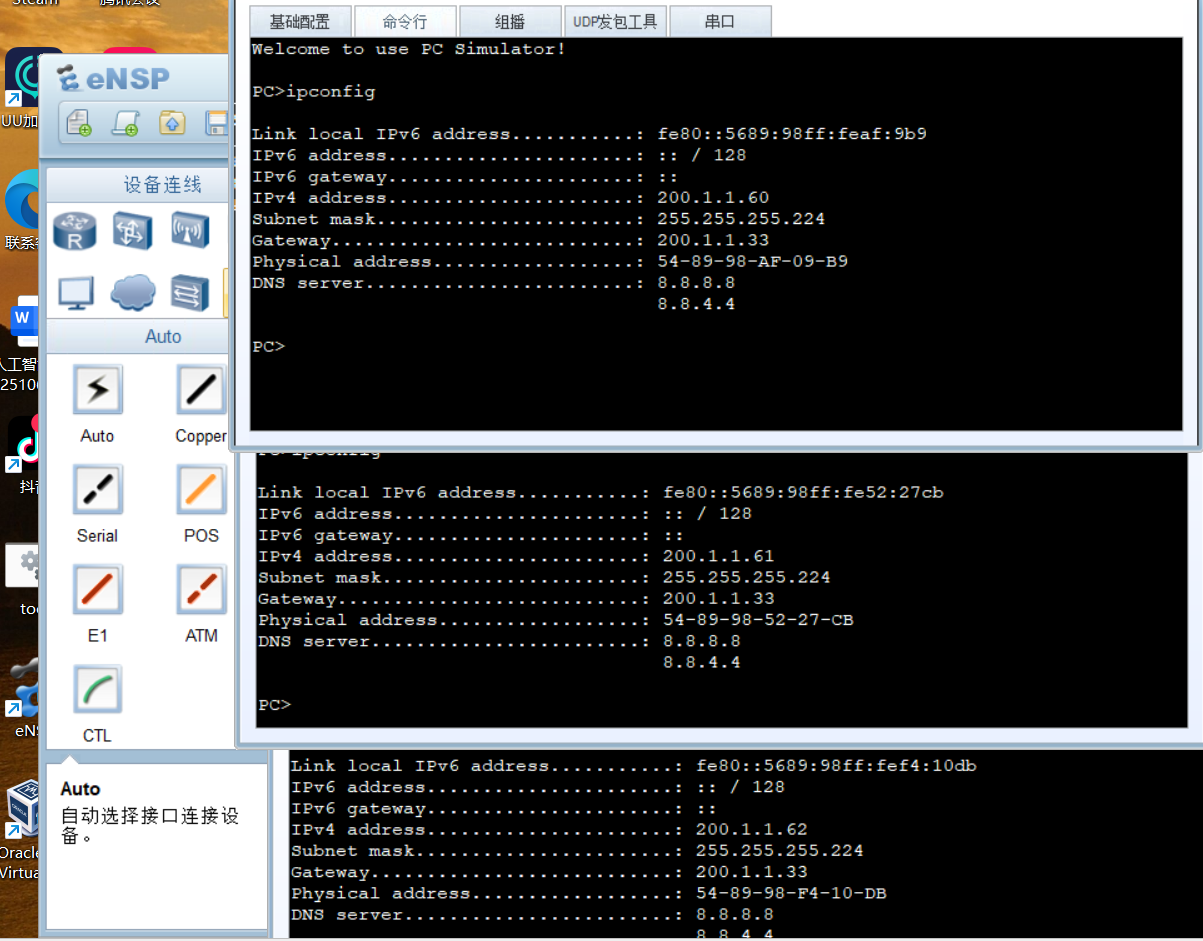This screenshot has width=1203, height=941.
Task: Open the Word document on desktop
Action: 22,322
